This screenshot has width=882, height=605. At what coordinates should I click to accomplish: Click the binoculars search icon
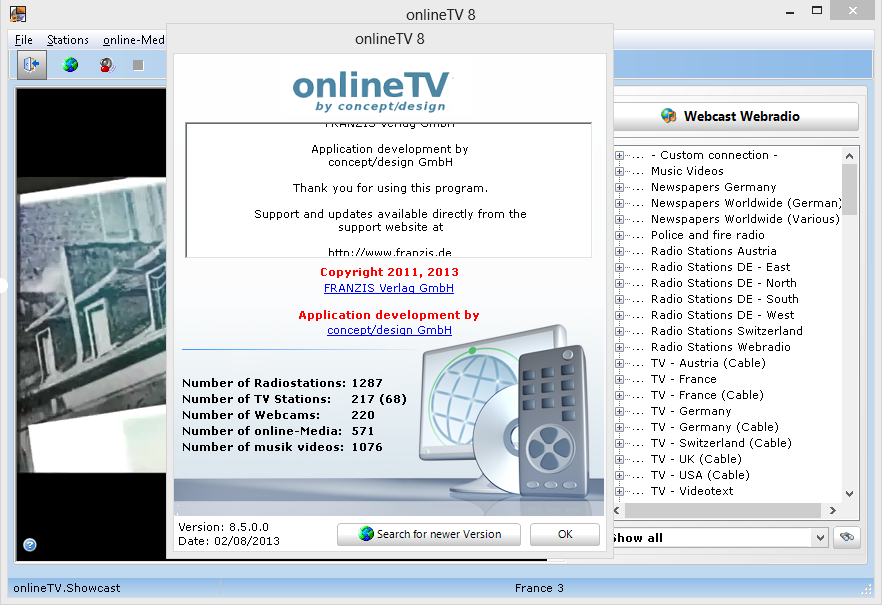847,537
